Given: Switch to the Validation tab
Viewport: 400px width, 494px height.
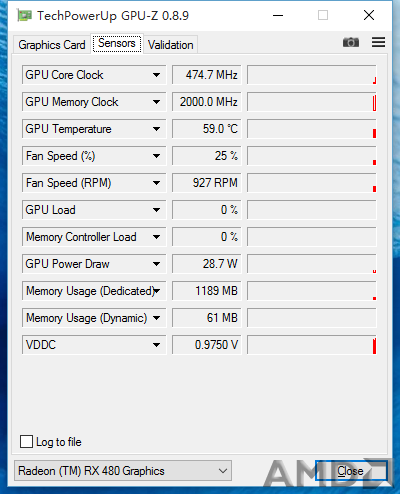Looking at the screenshot, I should click(x=171, y=45).
